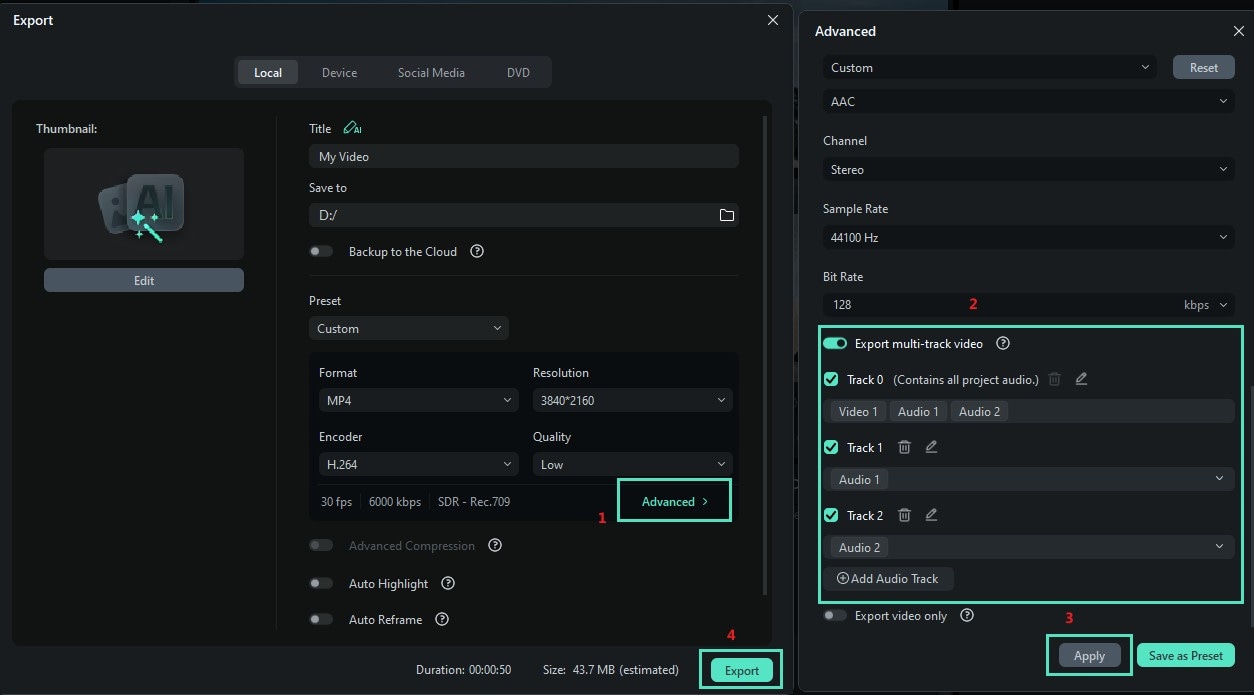Uncheck the Track 1 checkbox
The height and width of the screenshot is (695, 1254).
coord(830,447)
